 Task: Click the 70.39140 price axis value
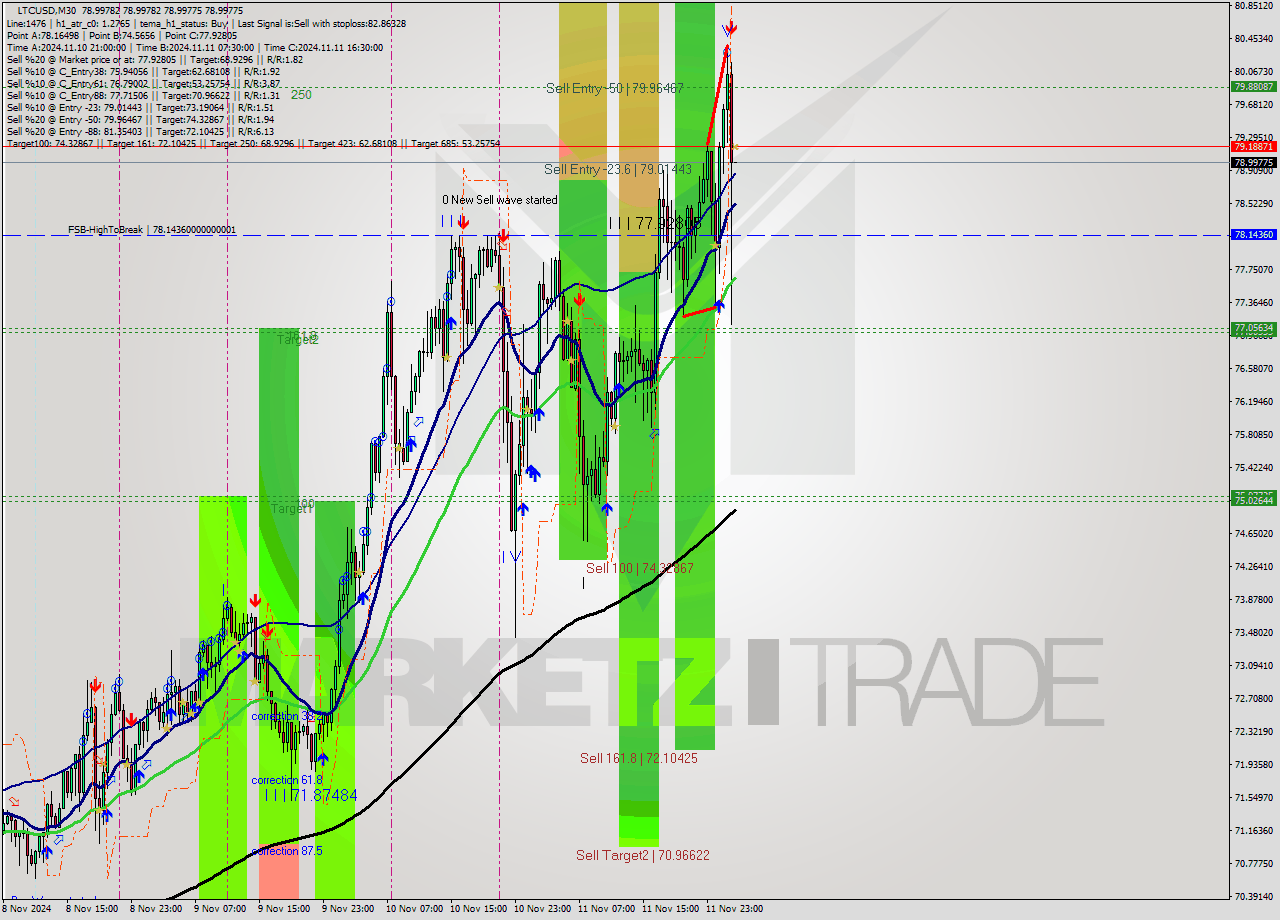1253,896
